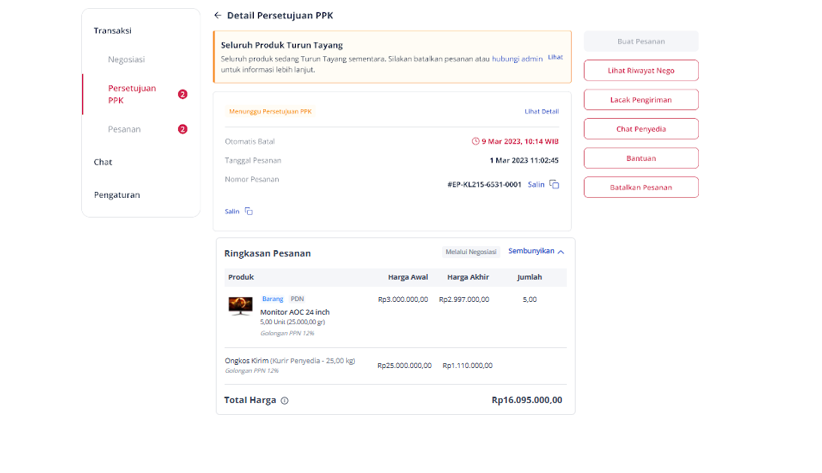Open Lihat Detail link in order card
The height and width of the screenshot is (473, 822).
[x=542, y=111]
